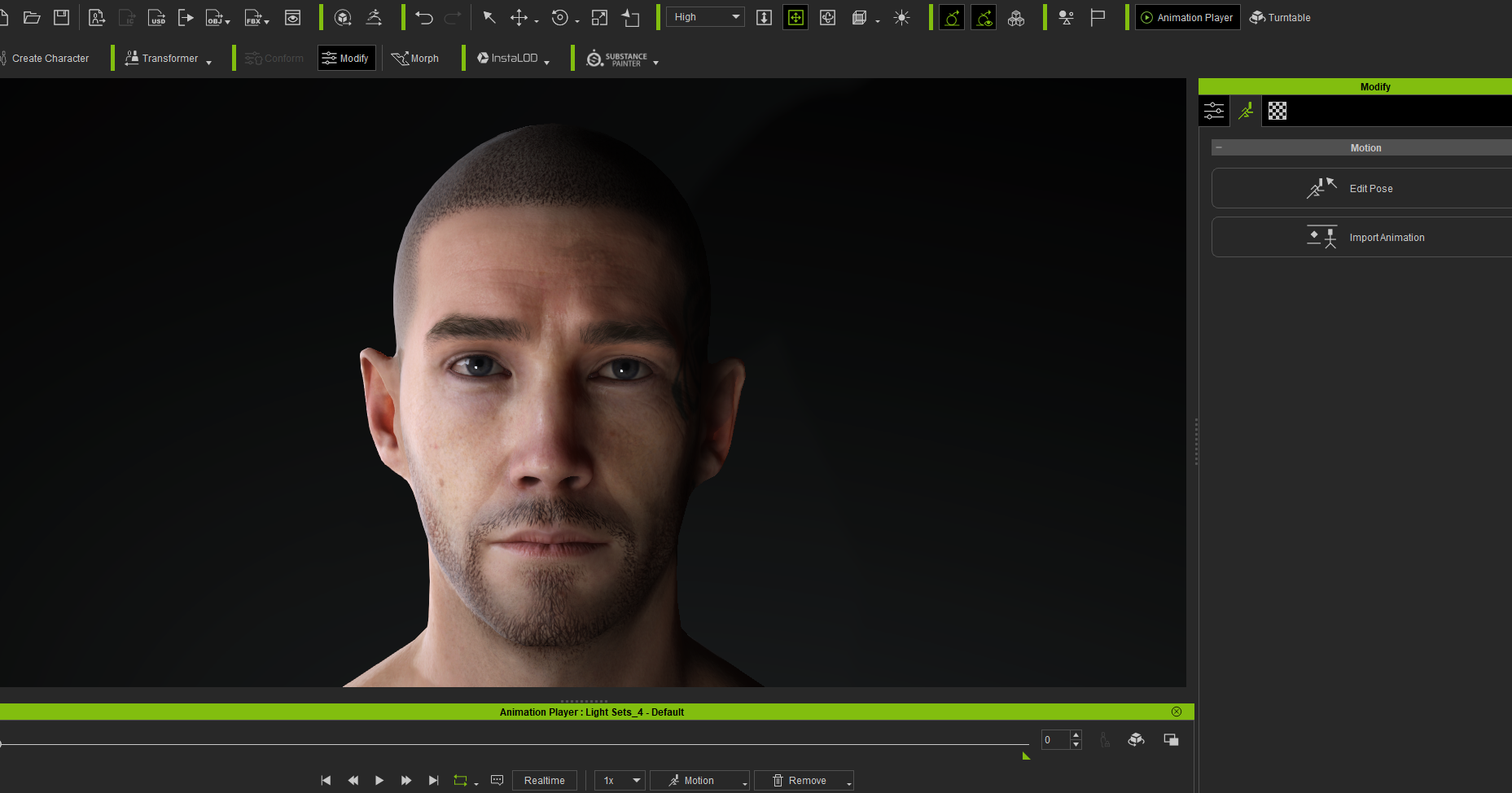Click the sun light icon
The width and height of the screenshot is (1512, 793).
[x=901, y=17]
